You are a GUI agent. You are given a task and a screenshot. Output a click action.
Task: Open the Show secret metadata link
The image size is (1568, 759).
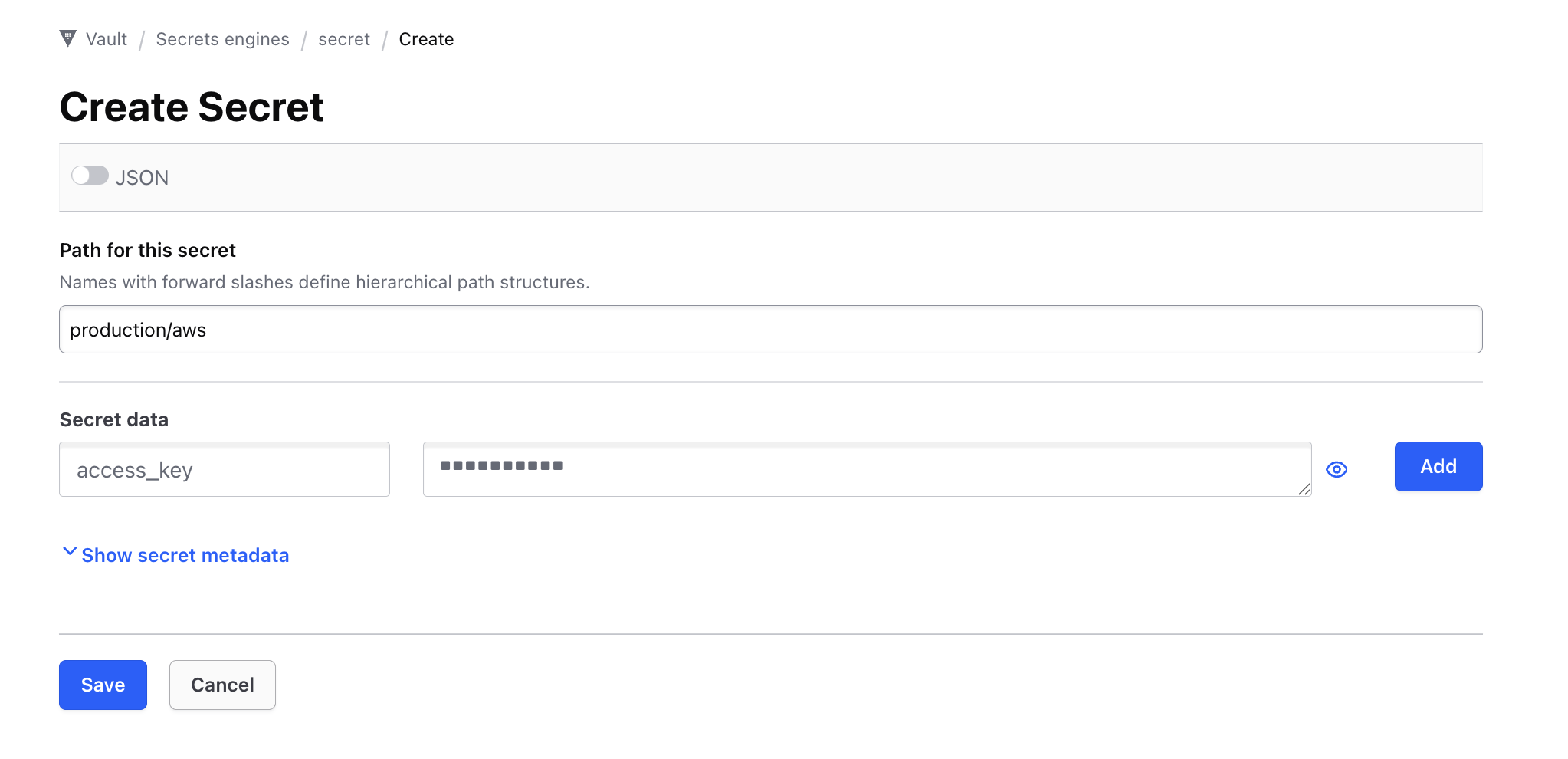point(185,555)
